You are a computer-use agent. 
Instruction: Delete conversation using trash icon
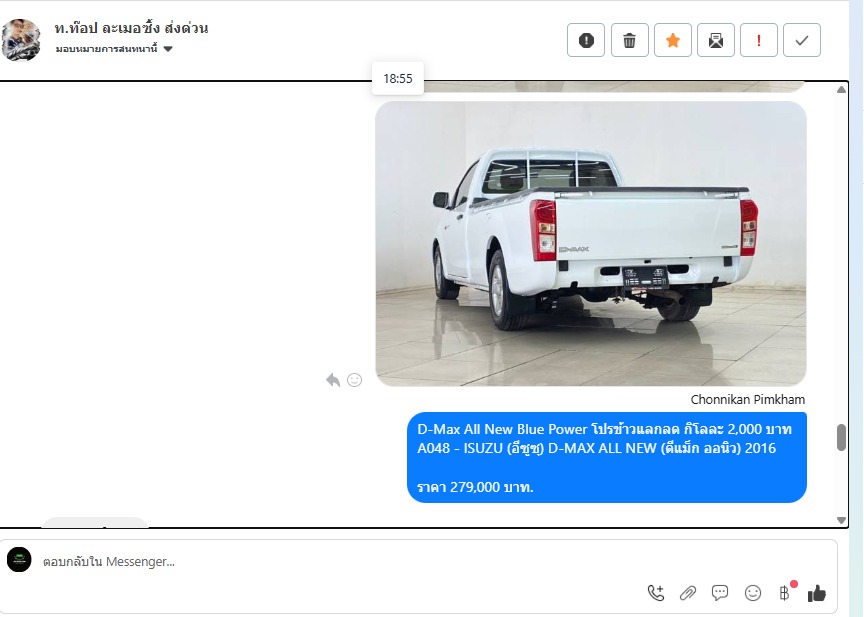629,40
